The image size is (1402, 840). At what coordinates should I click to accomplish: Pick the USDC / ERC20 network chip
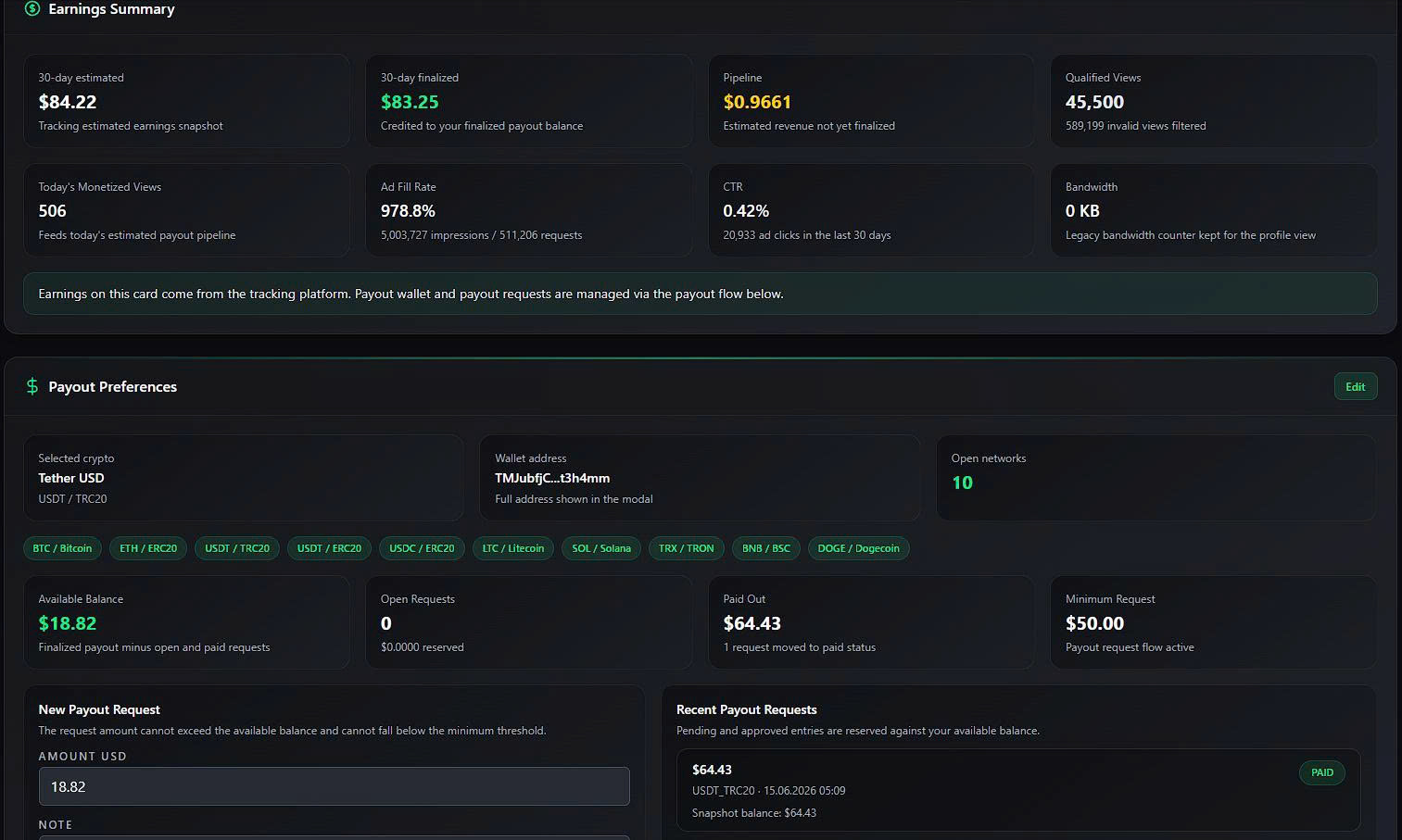pos(422,548)
